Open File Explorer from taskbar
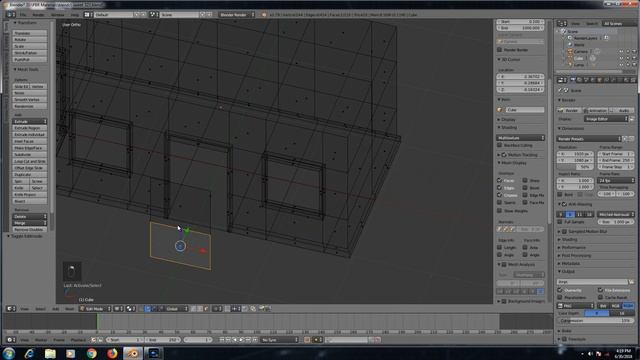Image resolution: width=640 pixels, height=360 pixels. click(x=50, y=353)
